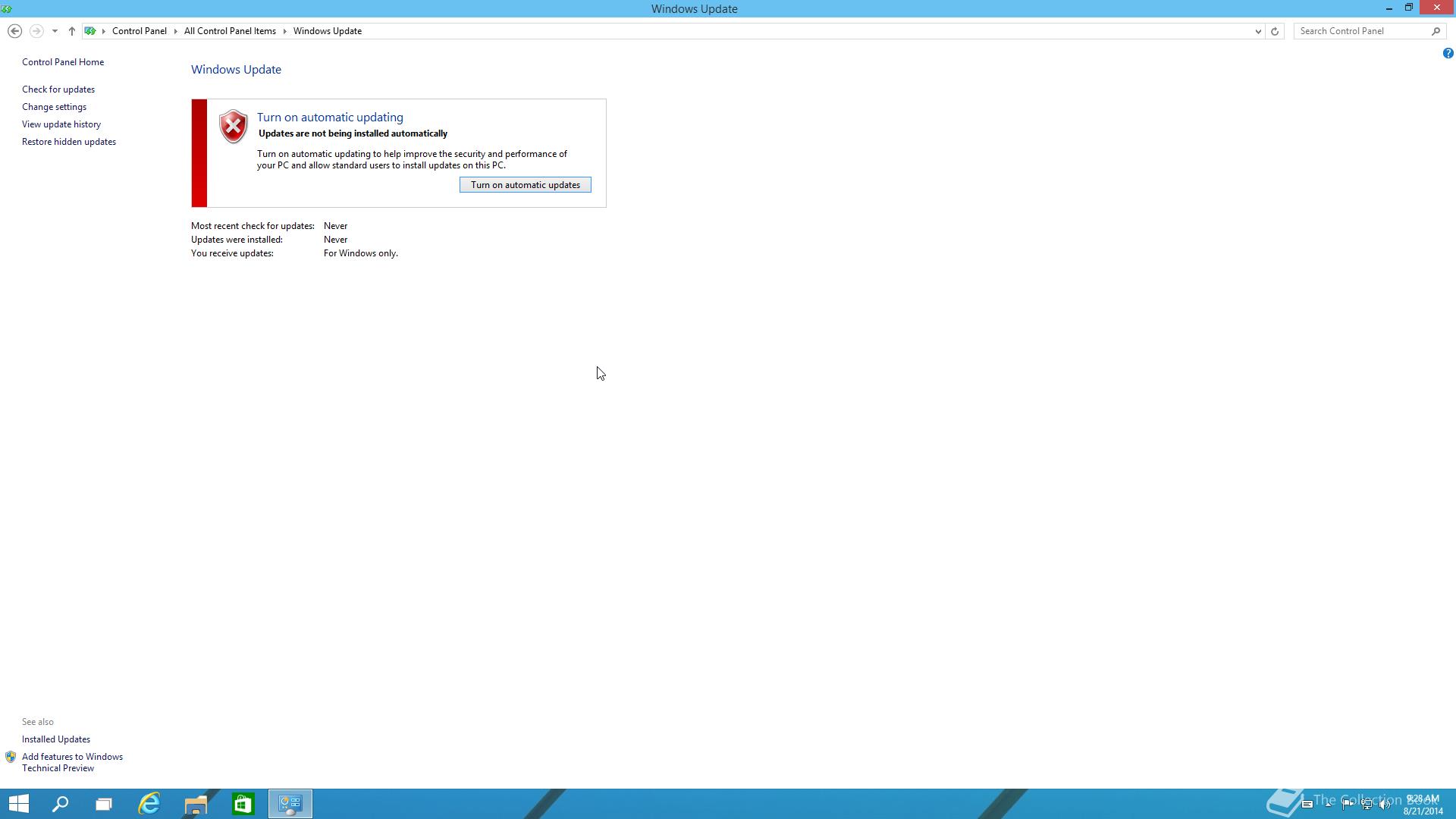The width and height of the screenshot is (1456, 819).
Task: Click the Action Center flag icon
Action: (x=1348, y=805)
